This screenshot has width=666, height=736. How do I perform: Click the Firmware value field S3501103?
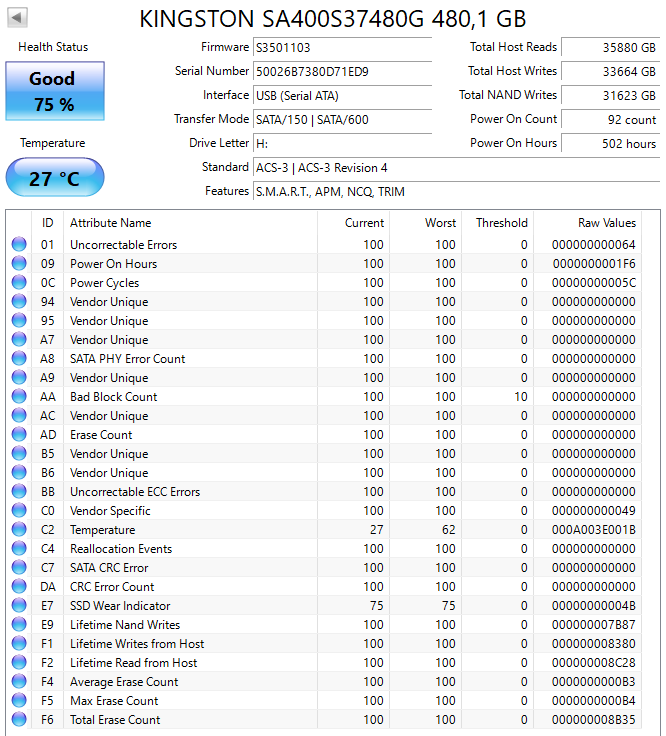[342, 48]
